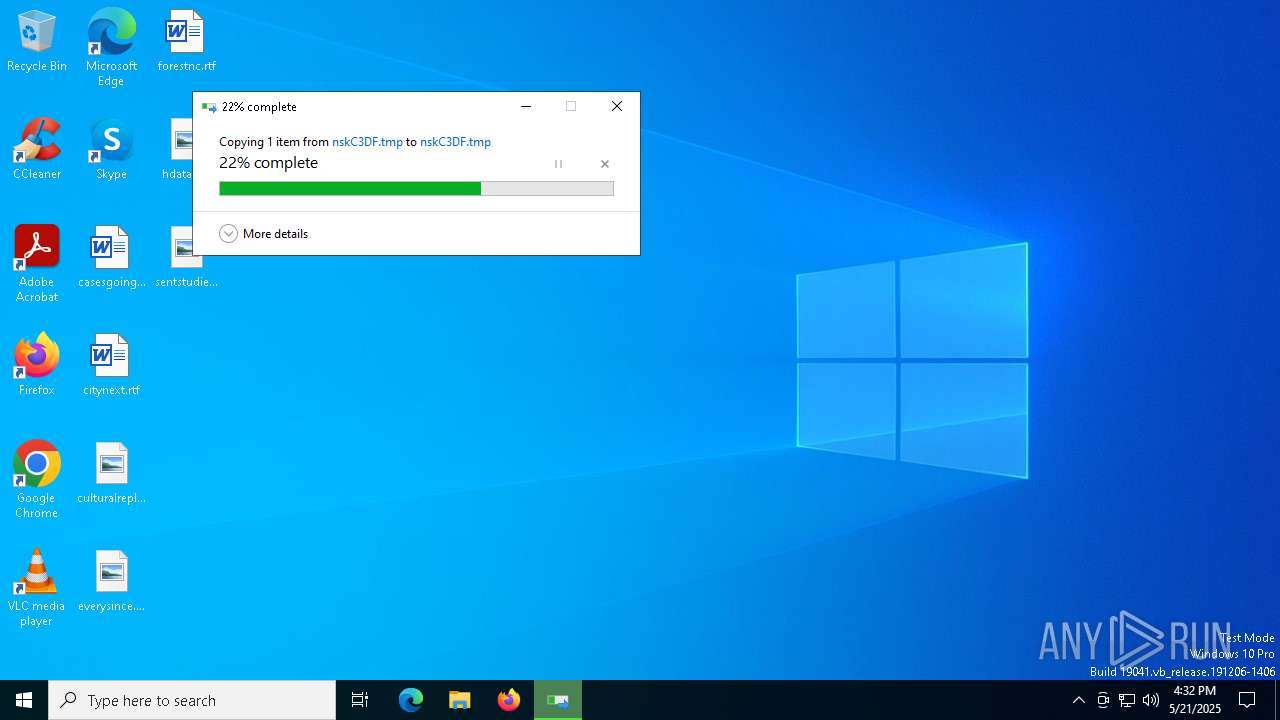Open the Task View button
The height and width of the screenshot is (720, 1280).
[360, 700]
